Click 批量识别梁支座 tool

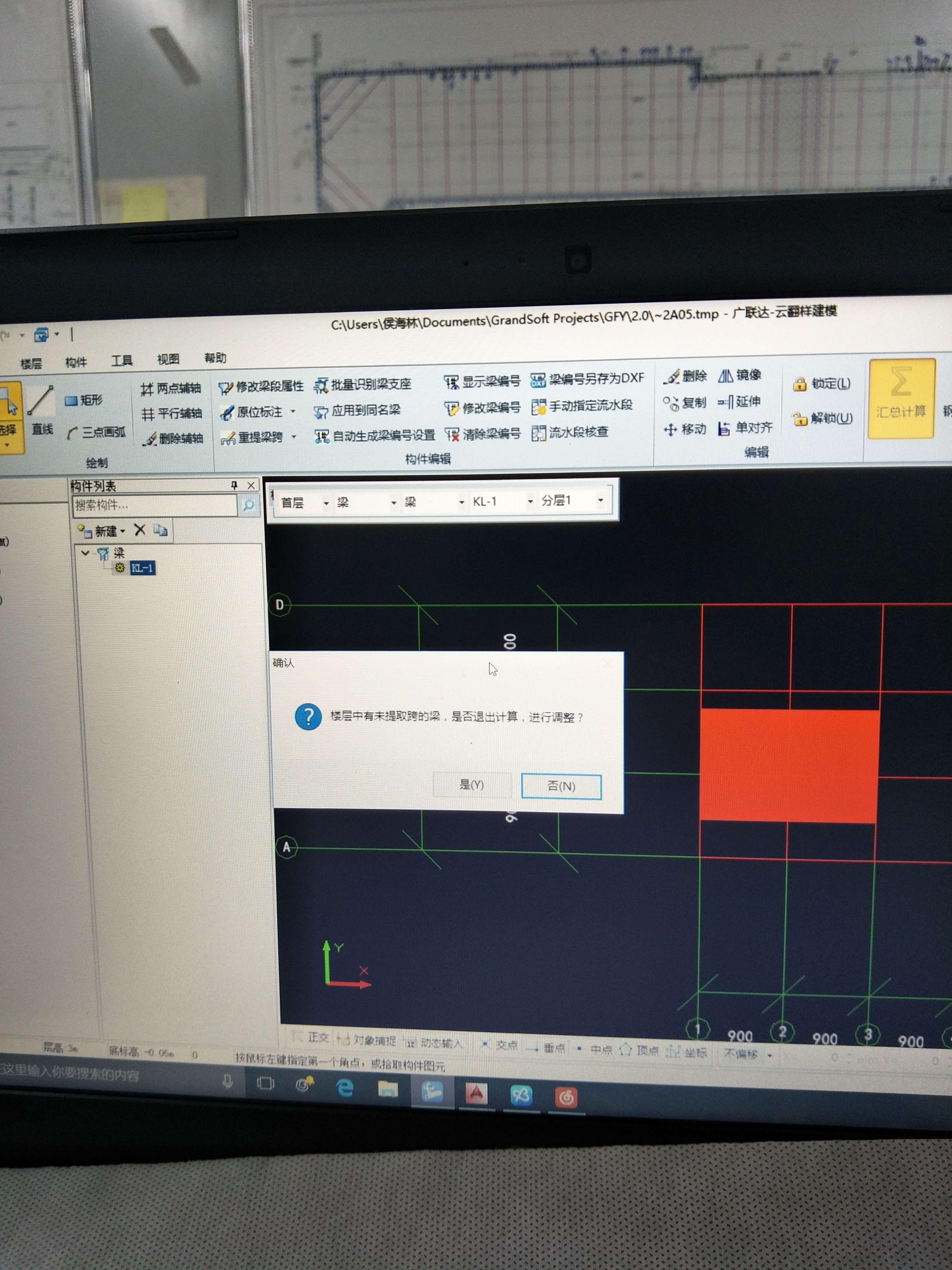[x=363, y=384]
